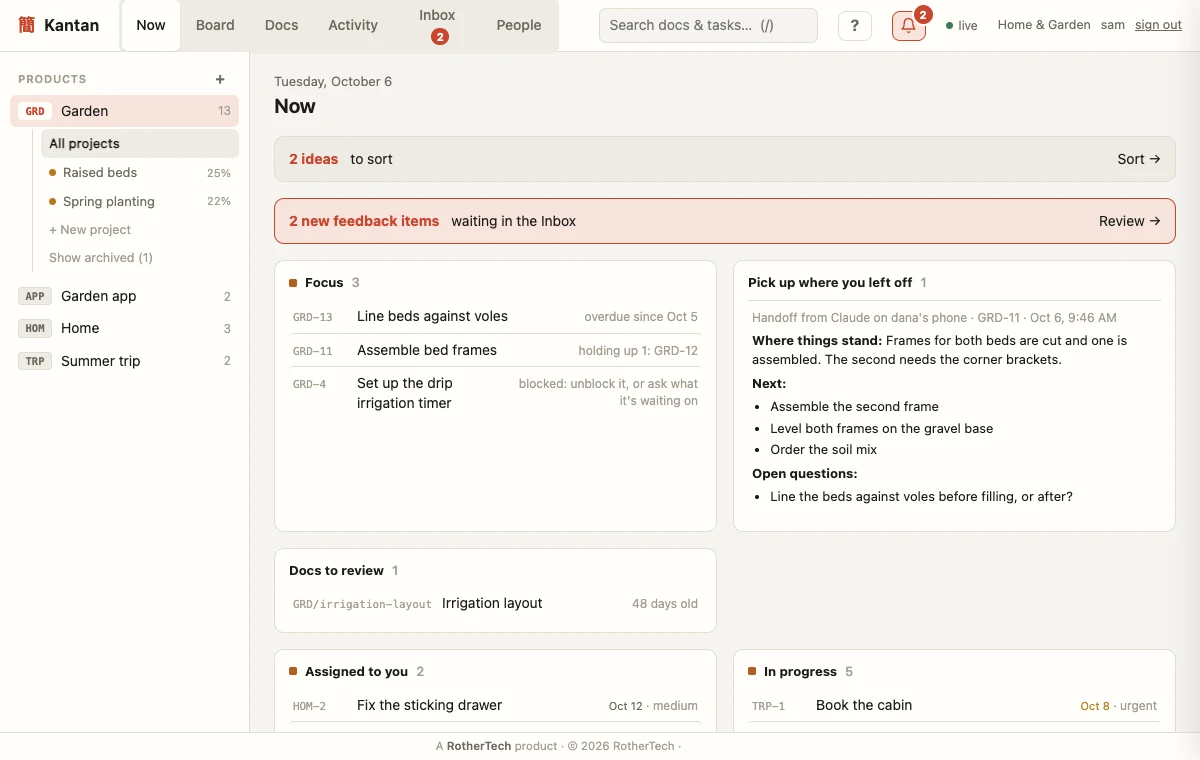Screen dimensions: 1200x760
Task: Click the TRP-1 task ID
Action: pyautogui.click(x=768, y=706)
